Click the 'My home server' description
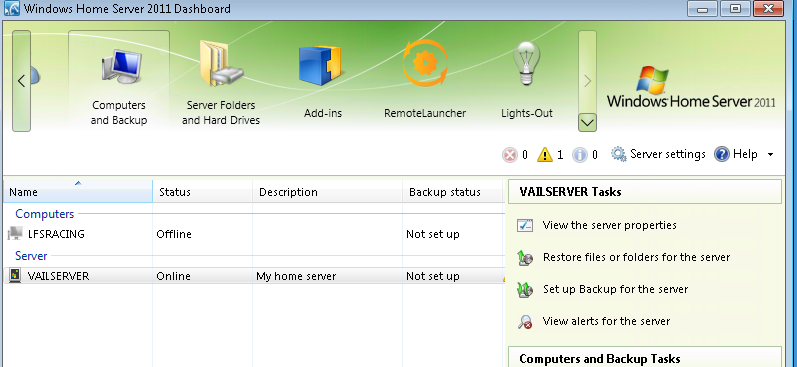Image resolution: width=797 pixels, height=367 pixels. (296, 276)
